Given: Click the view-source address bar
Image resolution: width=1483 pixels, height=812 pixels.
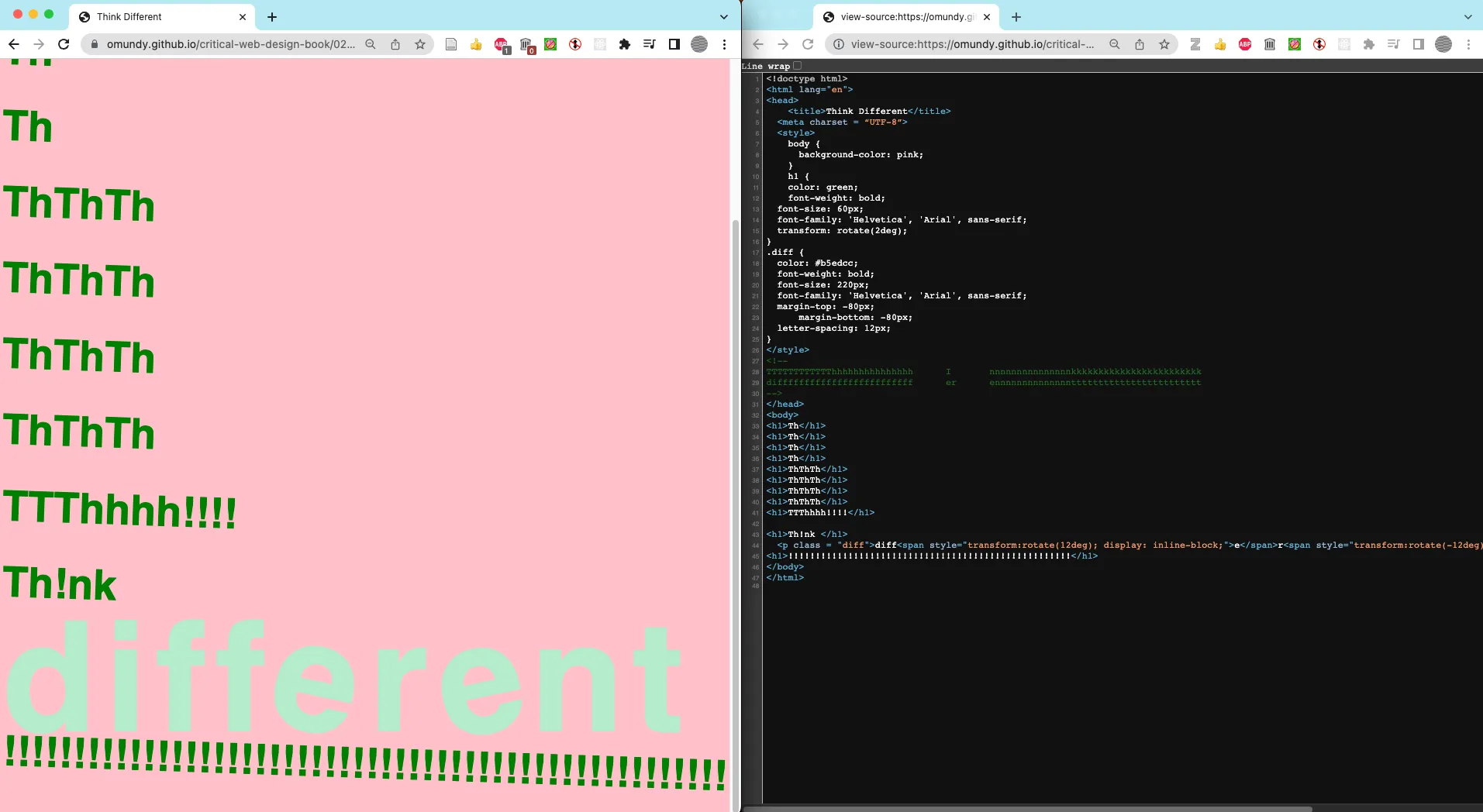Looking at the screenshot, I should click(972, 44).
